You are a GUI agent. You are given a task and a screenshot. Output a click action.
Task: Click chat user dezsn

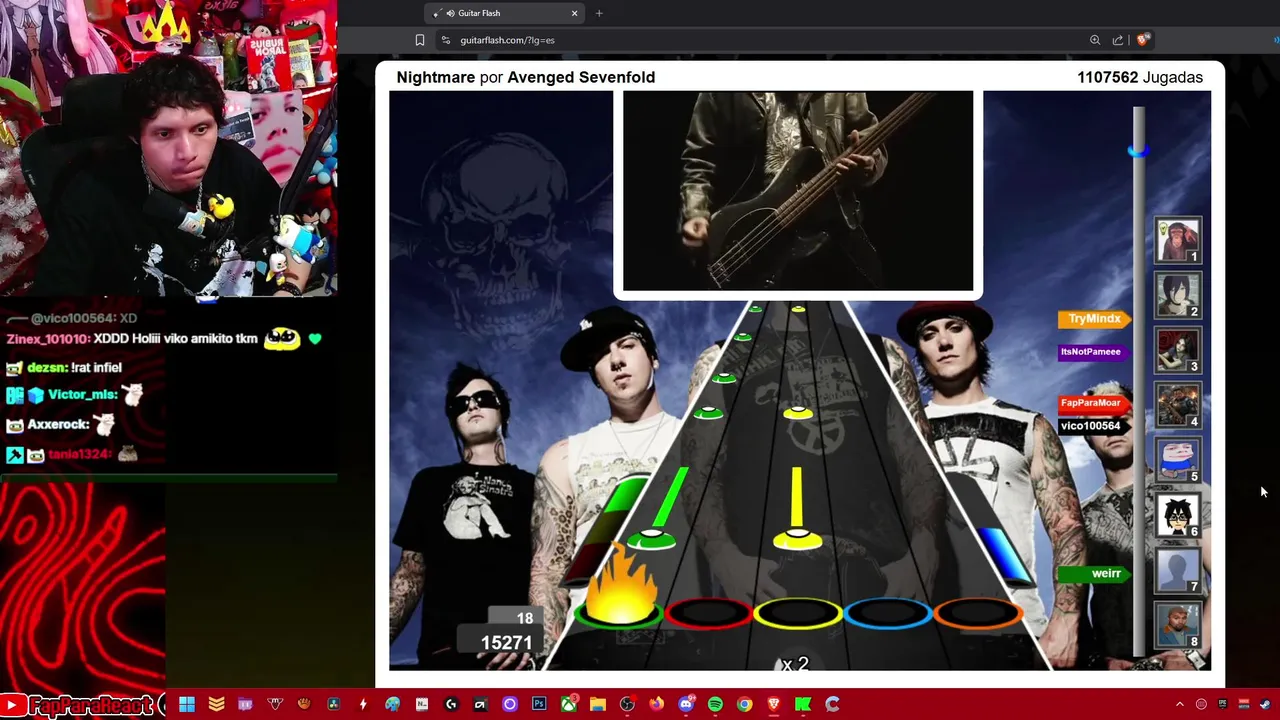point(46,368)
